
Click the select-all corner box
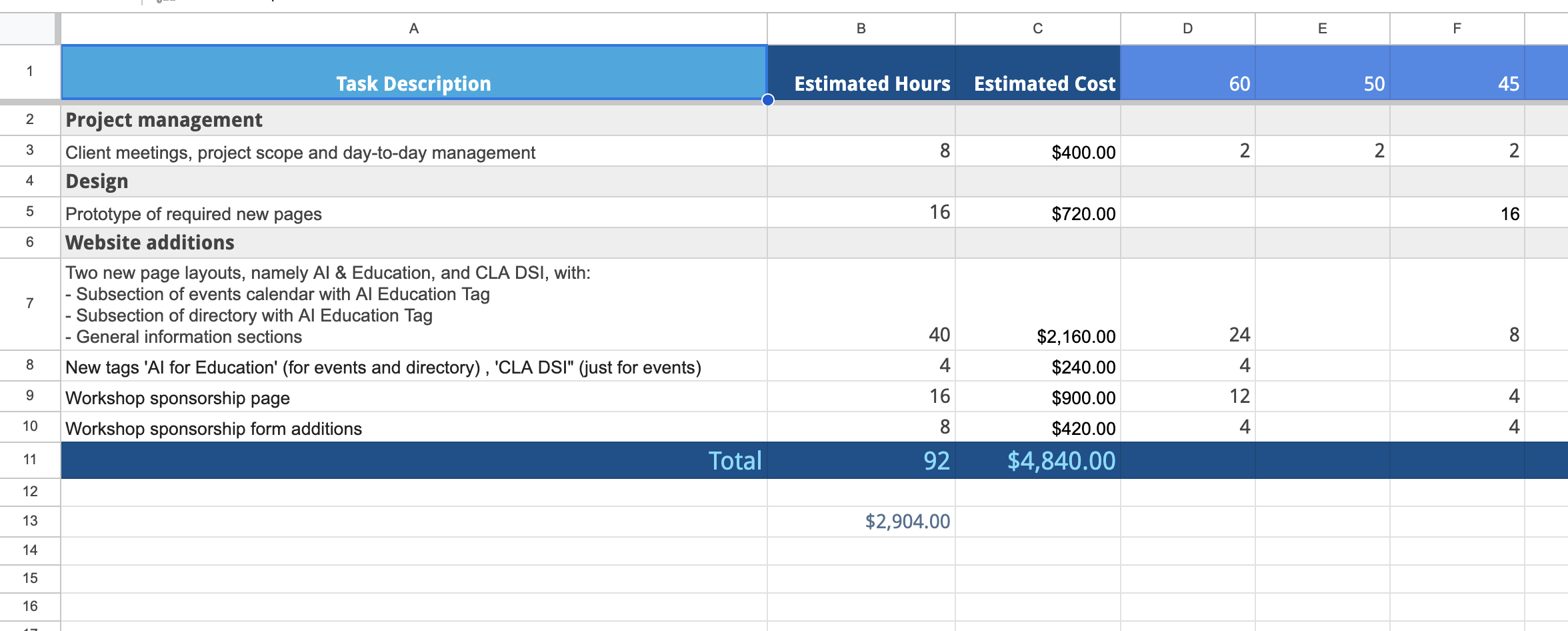click(28, 29)
